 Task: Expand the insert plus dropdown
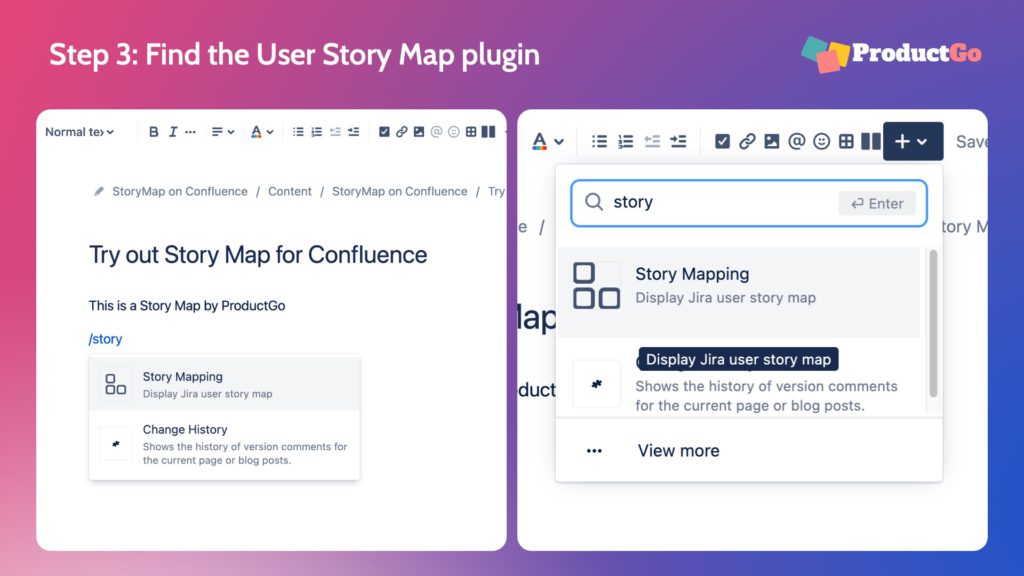tap(912, 141)
